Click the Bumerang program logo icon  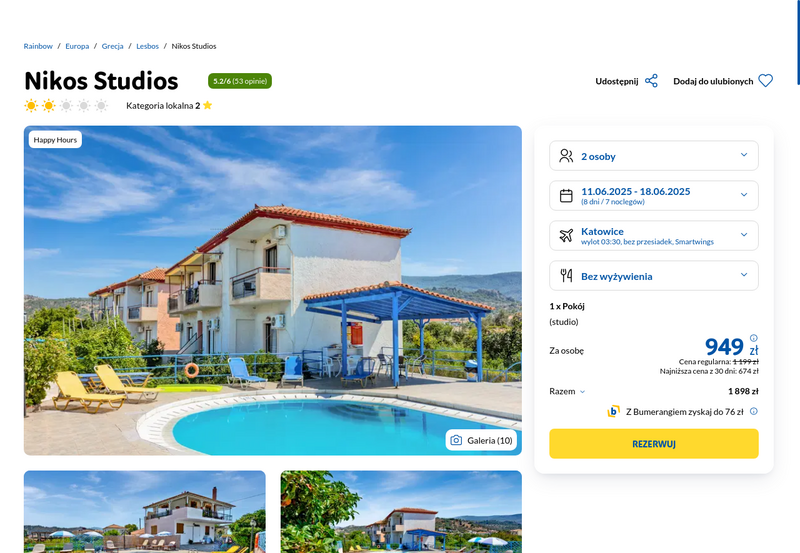point(613,411)
